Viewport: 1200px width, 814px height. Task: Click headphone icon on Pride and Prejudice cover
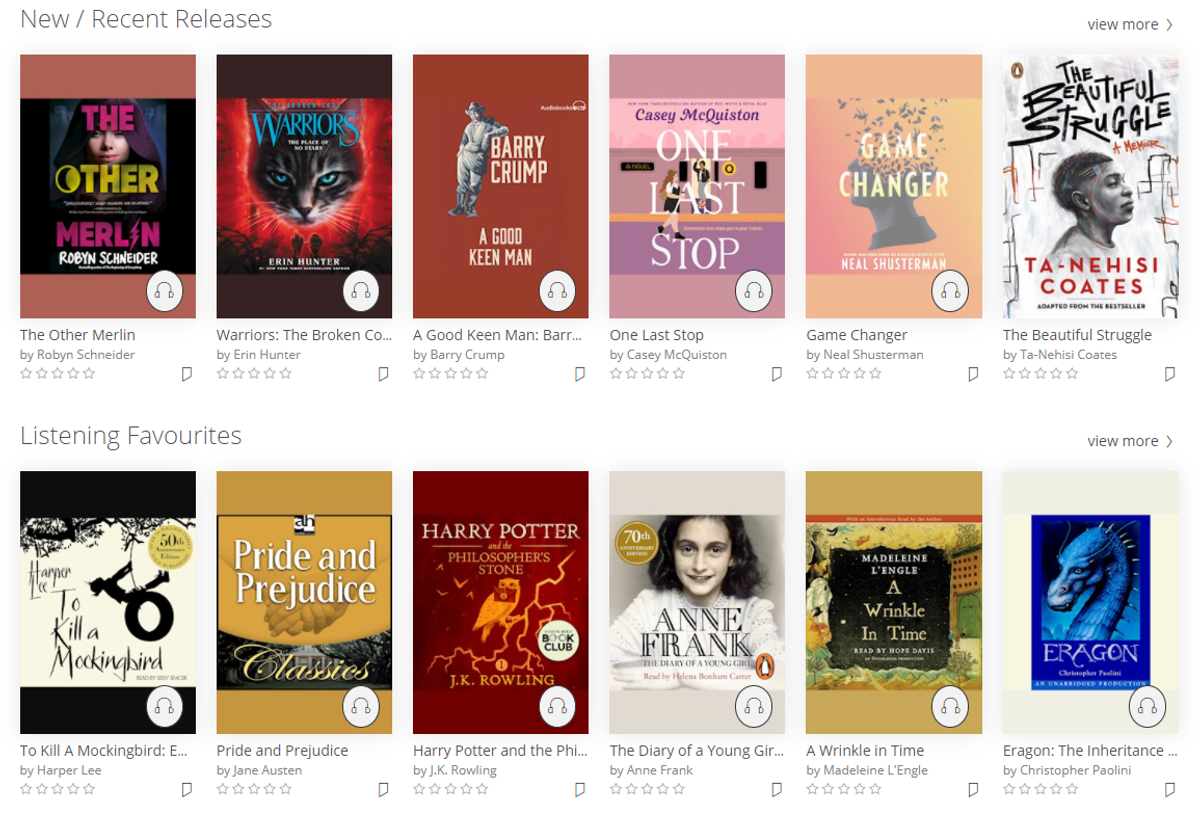362,707
